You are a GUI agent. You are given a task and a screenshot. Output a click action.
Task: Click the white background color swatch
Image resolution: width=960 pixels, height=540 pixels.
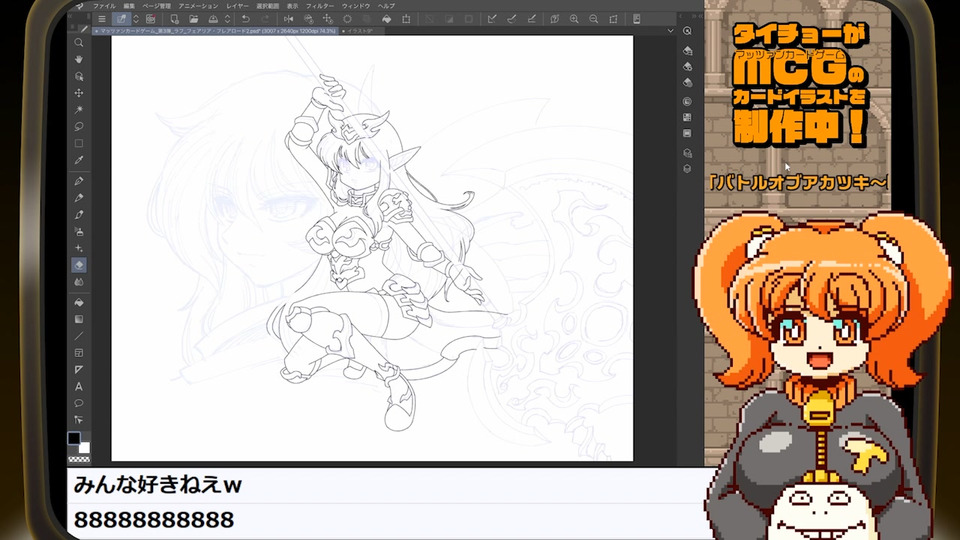[84, 446]
